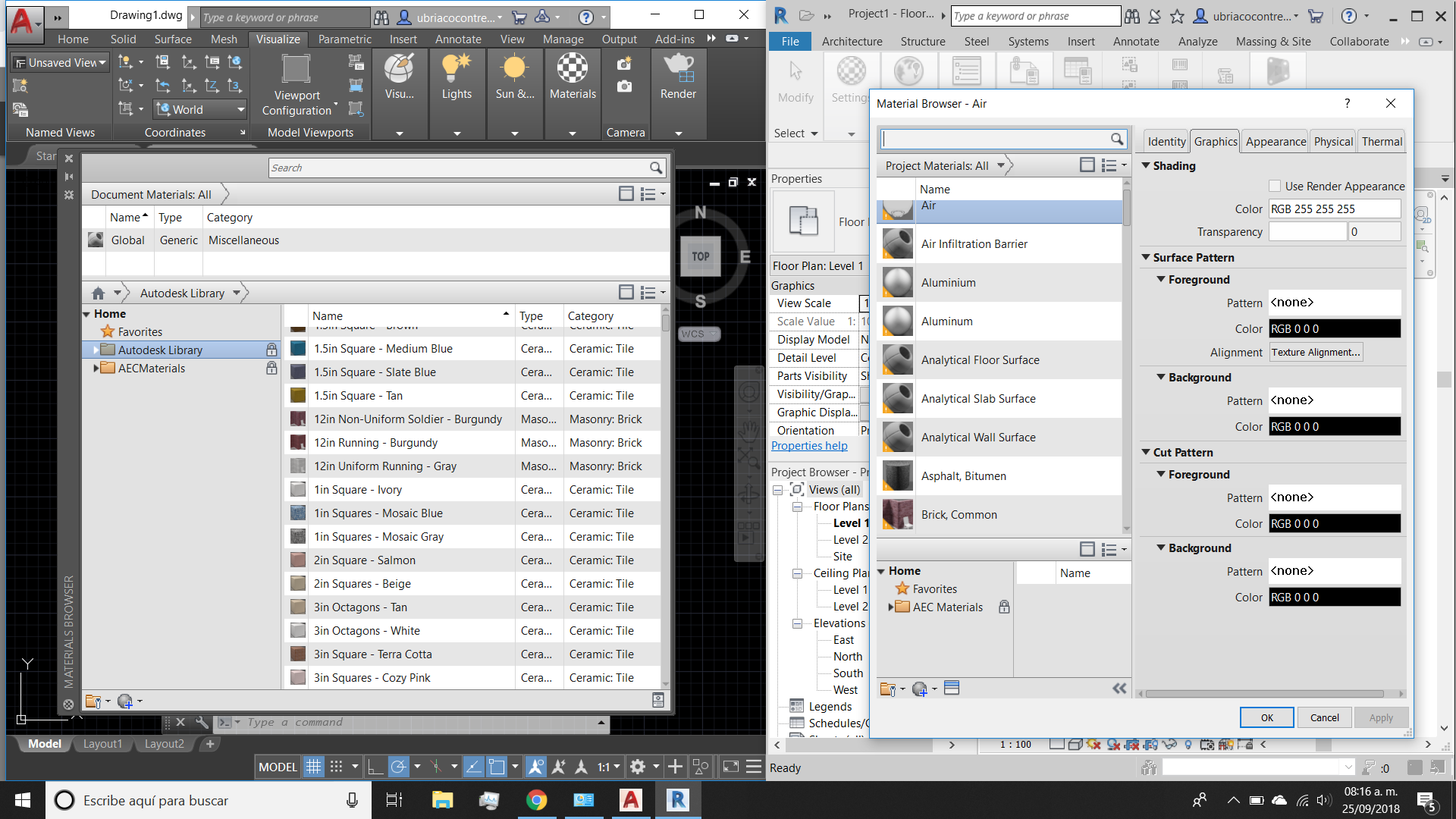The image size is (1456, 819).
Task: Toggle grid display in AutoCAD status bar
Action: coord(313,767)
